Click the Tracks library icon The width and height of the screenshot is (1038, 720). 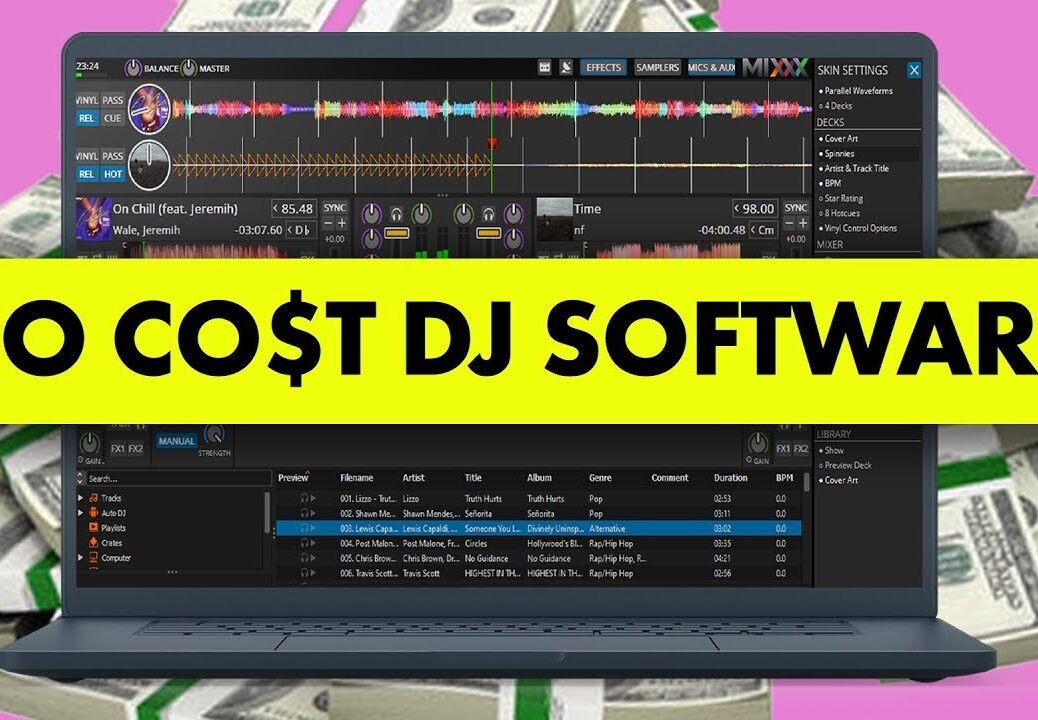coord(94,498)
